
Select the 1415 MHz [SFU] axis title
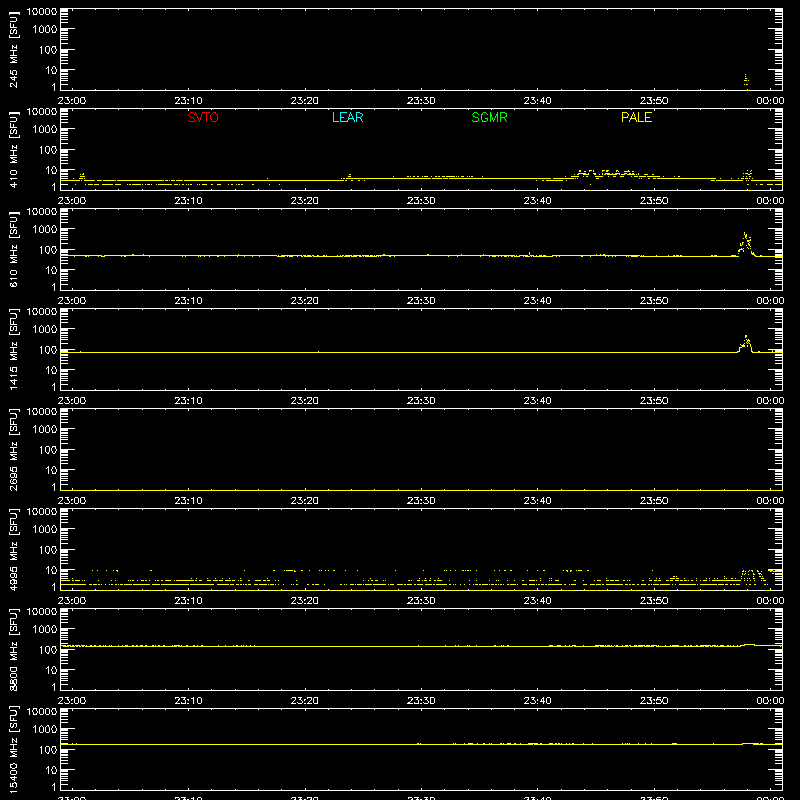(13, 349)
